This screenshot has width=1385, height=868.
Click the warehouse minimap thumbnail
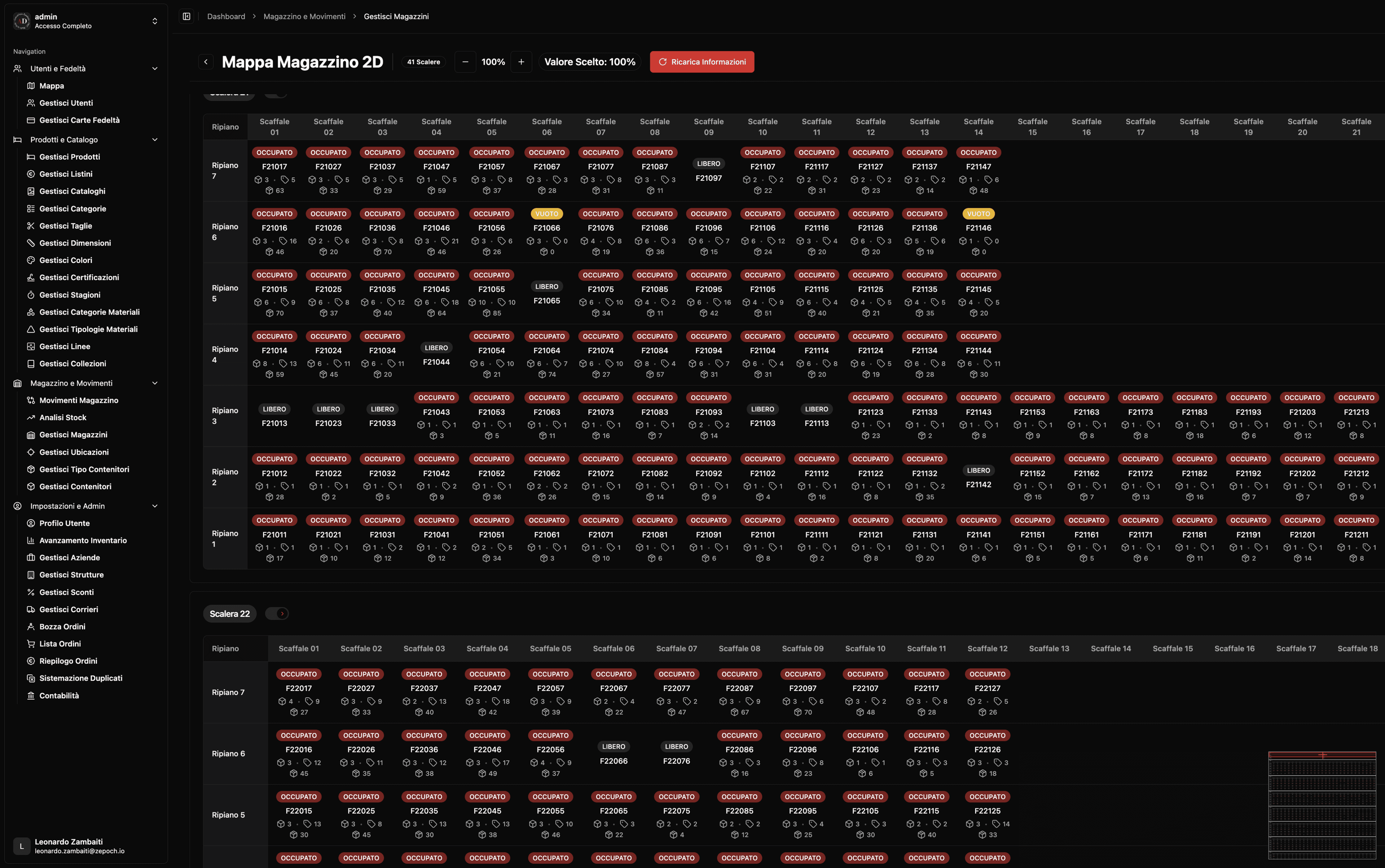[1322, 805]
